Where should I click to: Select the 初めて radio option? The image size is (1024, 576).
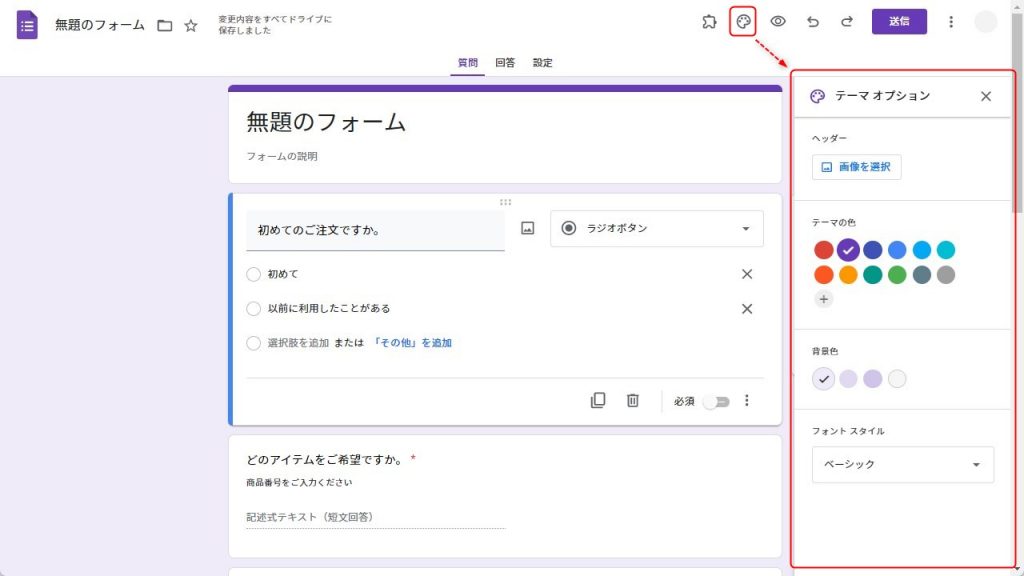click(x=253, y=274)
